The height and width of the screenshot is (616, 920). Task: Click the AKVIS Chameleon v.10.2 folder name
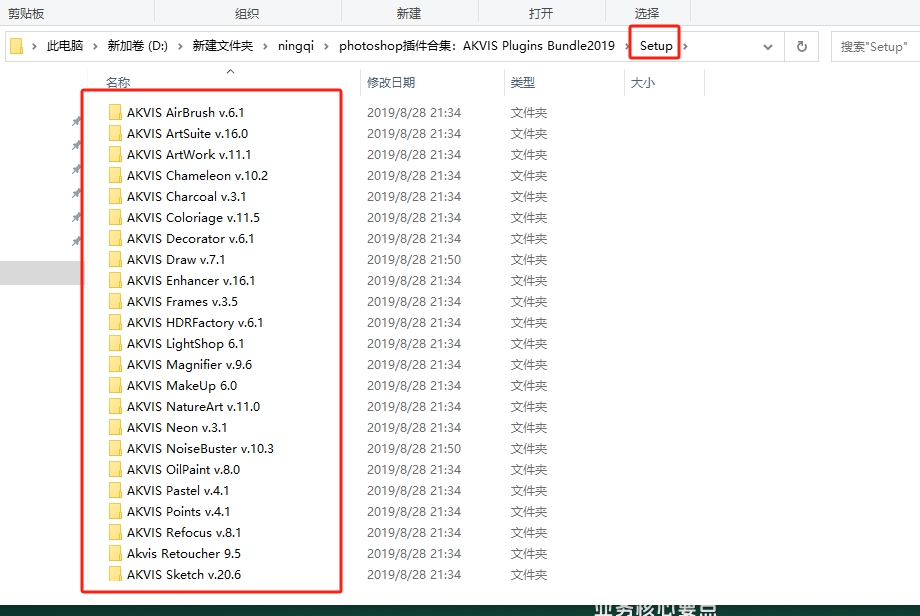(197, 175)
